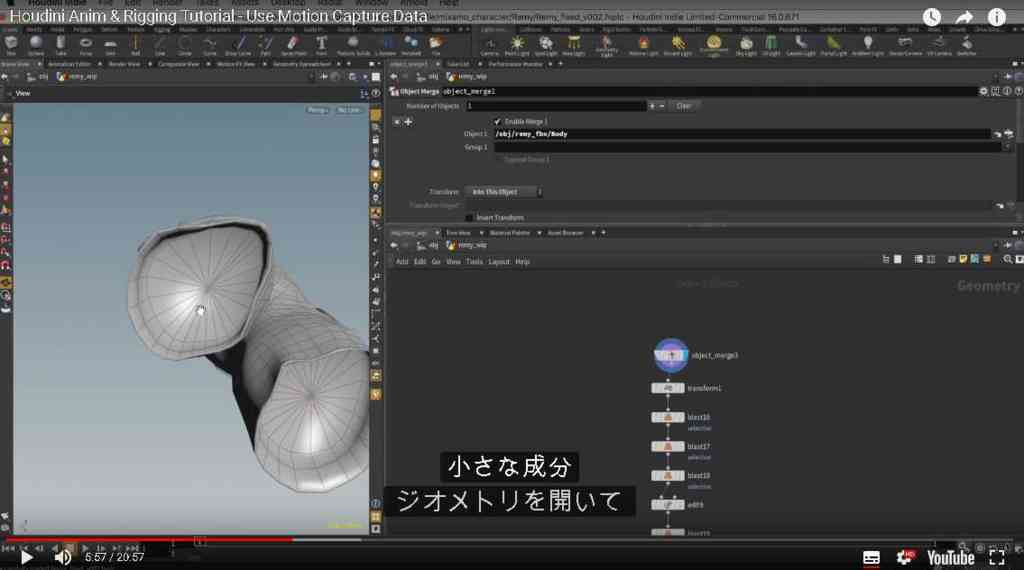Screen dimensions: 1024x570
Task: Switch to the Material Palette tab
Action: tap(510, 232)
